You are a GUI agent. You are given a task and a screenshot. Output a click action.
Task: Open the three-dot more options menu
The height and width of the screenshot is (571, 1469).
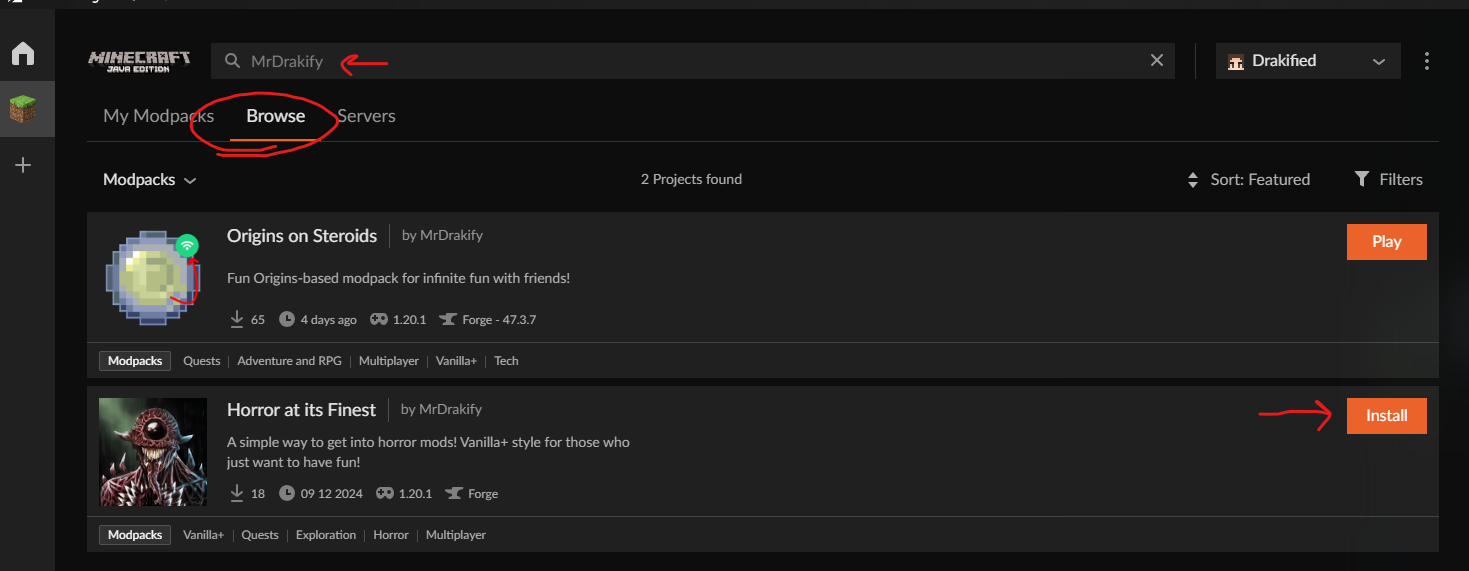coord(1427,61)
